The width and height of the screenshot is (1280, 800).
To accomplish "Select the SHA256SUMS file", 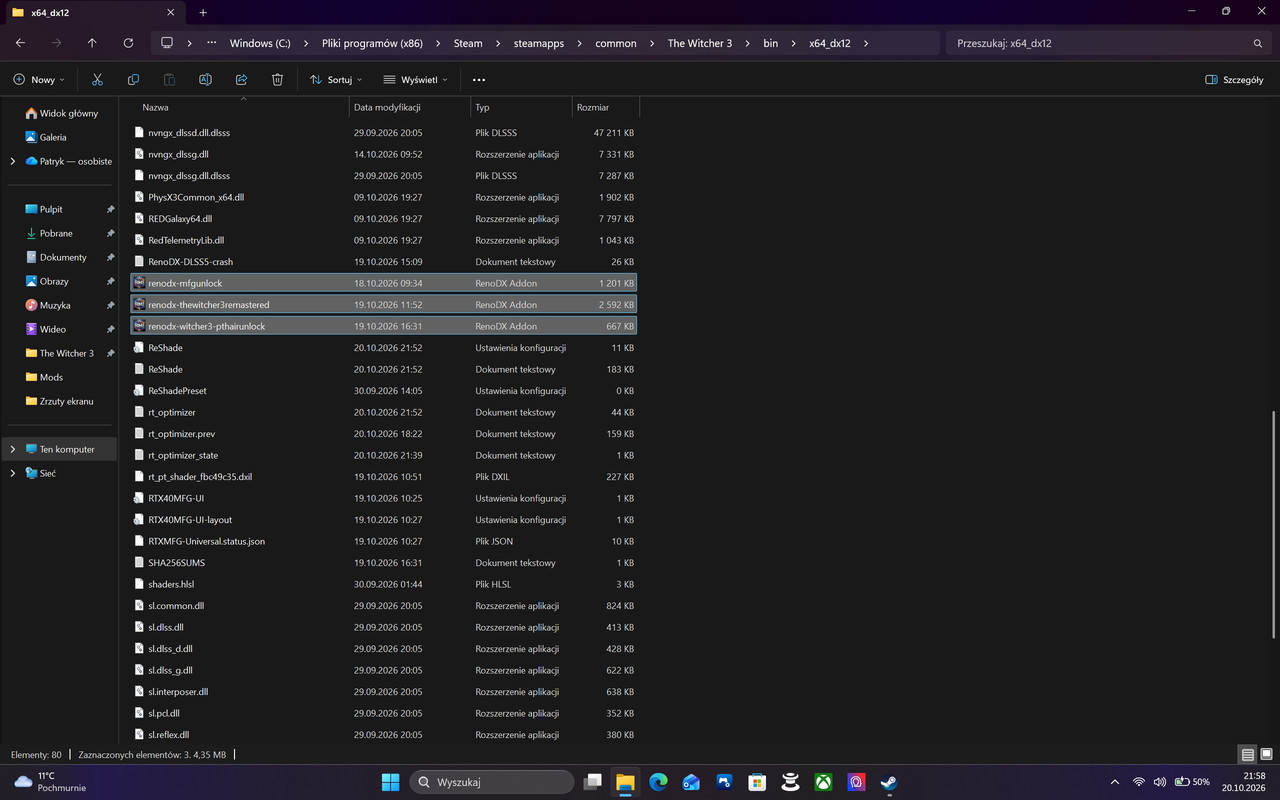I will point(384,562).
